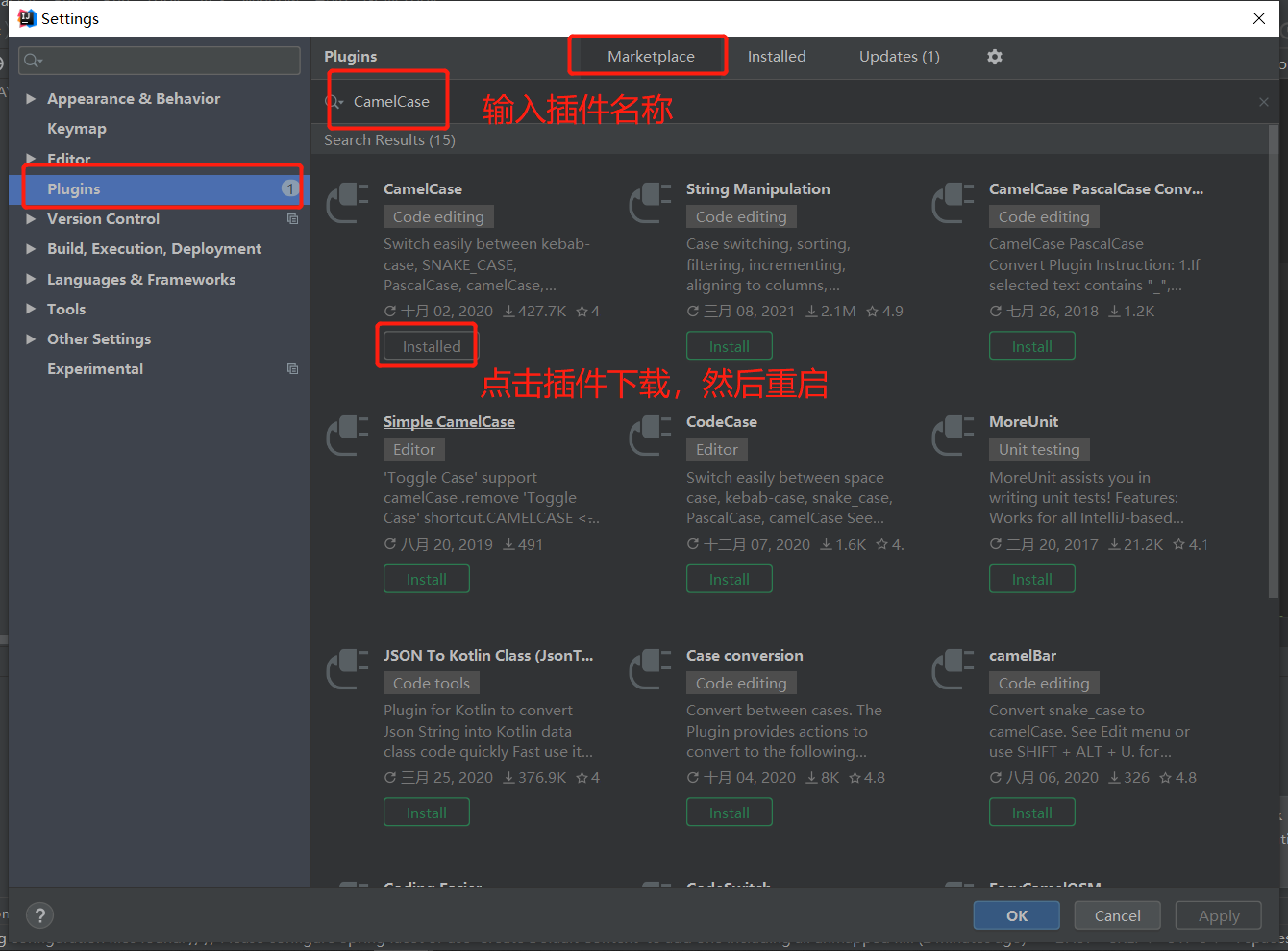Viewport: 1288px width, 951px height.
Task: Expand the Other Settings node
Action: point(31,338)
